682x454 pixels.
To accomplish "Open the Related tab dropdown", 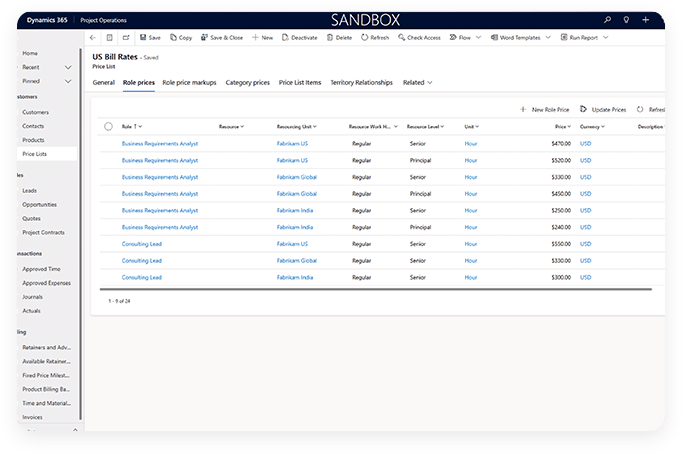I will point(417,82).
